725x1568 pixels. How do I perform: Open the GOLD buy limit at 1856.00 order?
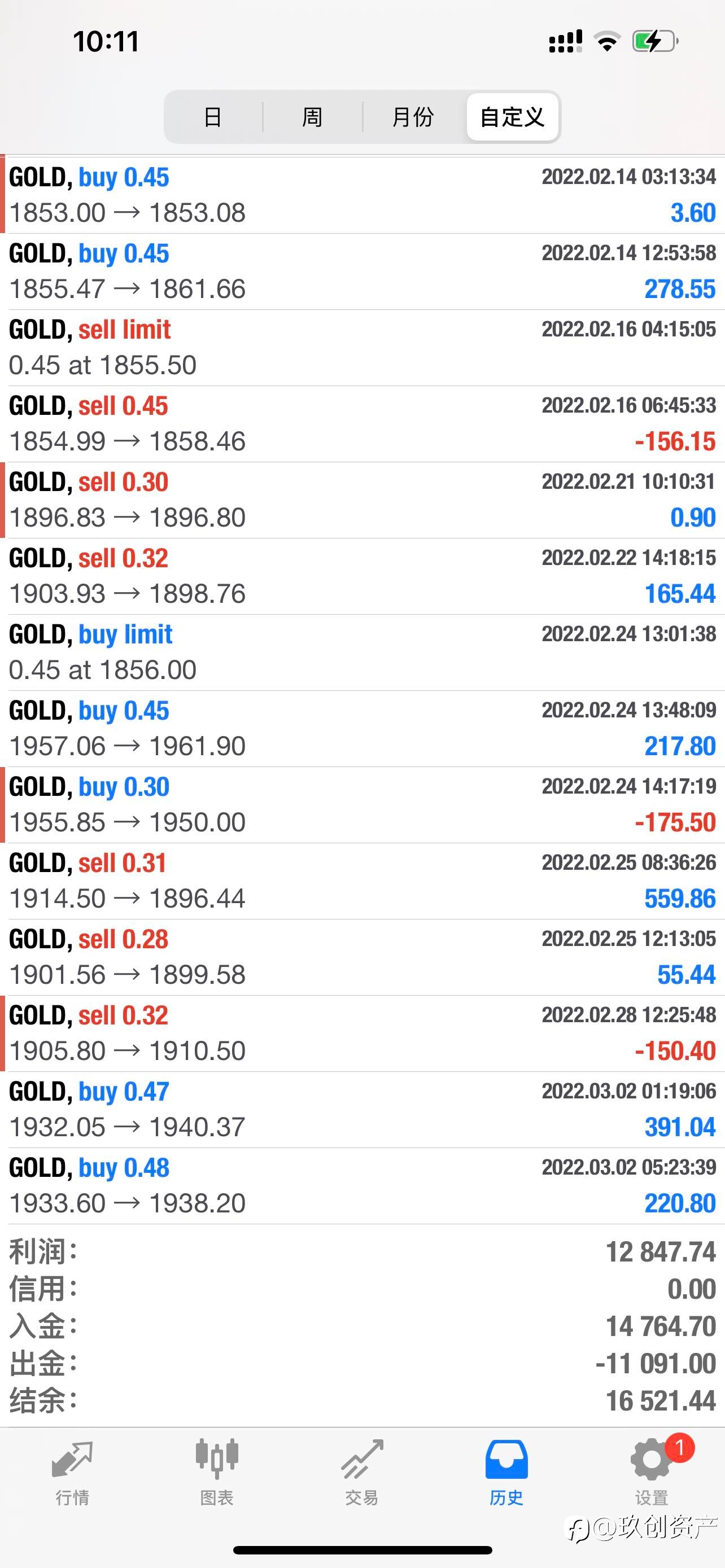tap(362, 652)
